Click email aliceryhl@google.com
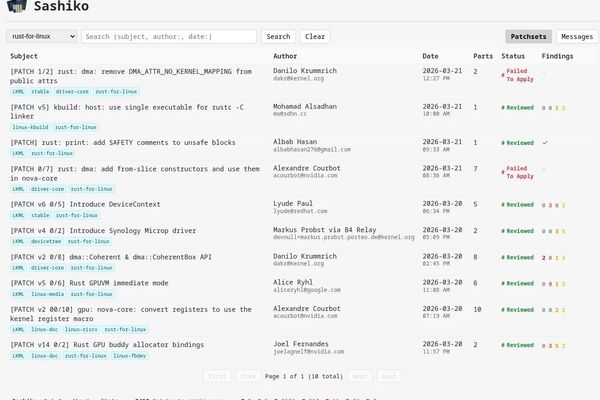This screenshot has height=400, width=600. pos(307,290)
